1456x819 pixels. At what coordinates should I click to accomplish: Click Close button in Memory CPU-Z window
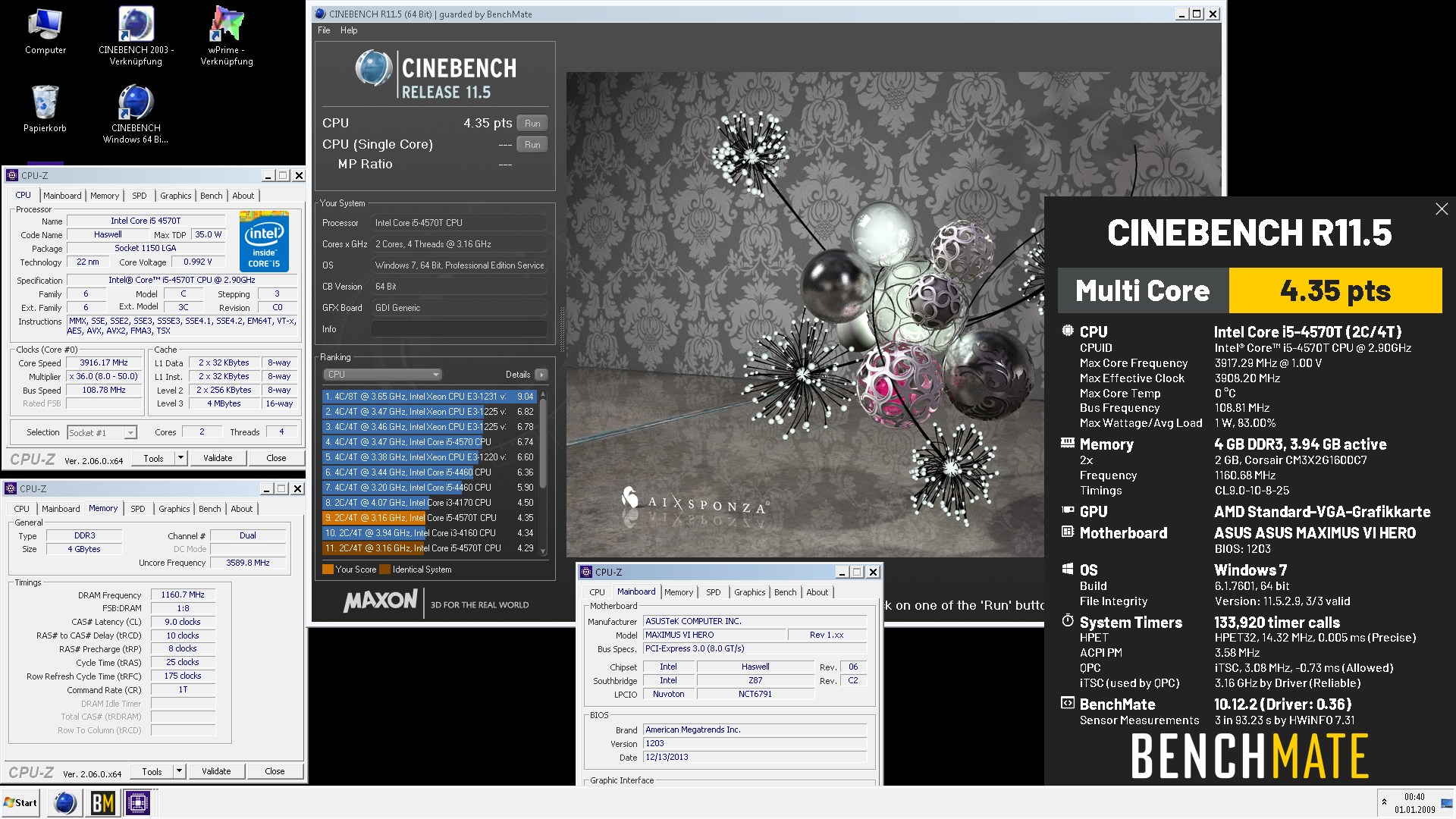coord(275,771)
